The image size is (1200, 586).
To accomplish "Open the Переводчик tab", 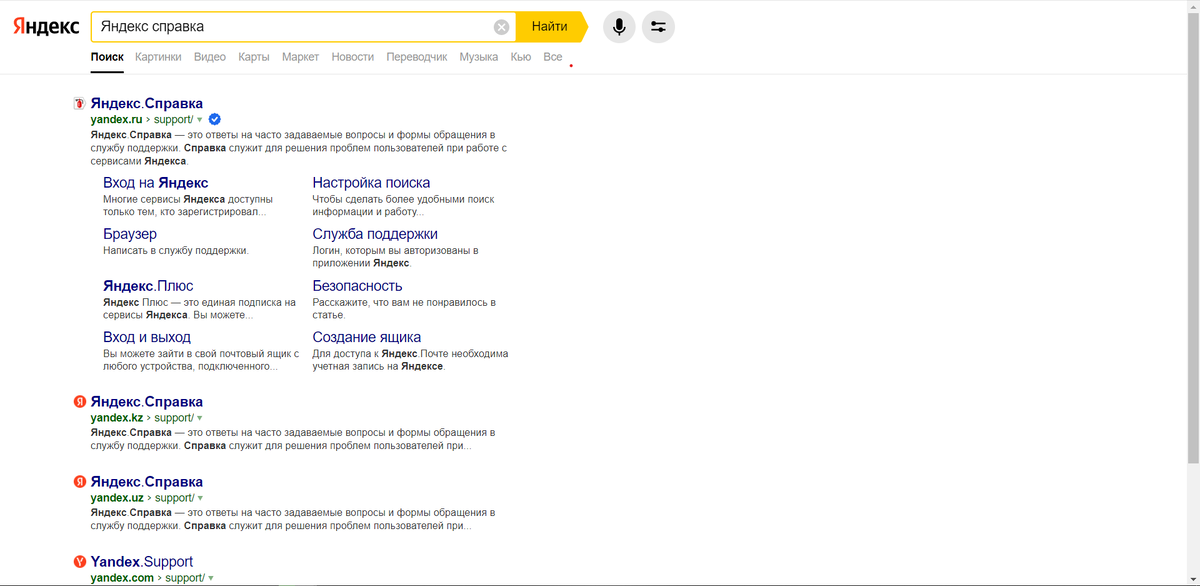I will [x=417, y=57].
